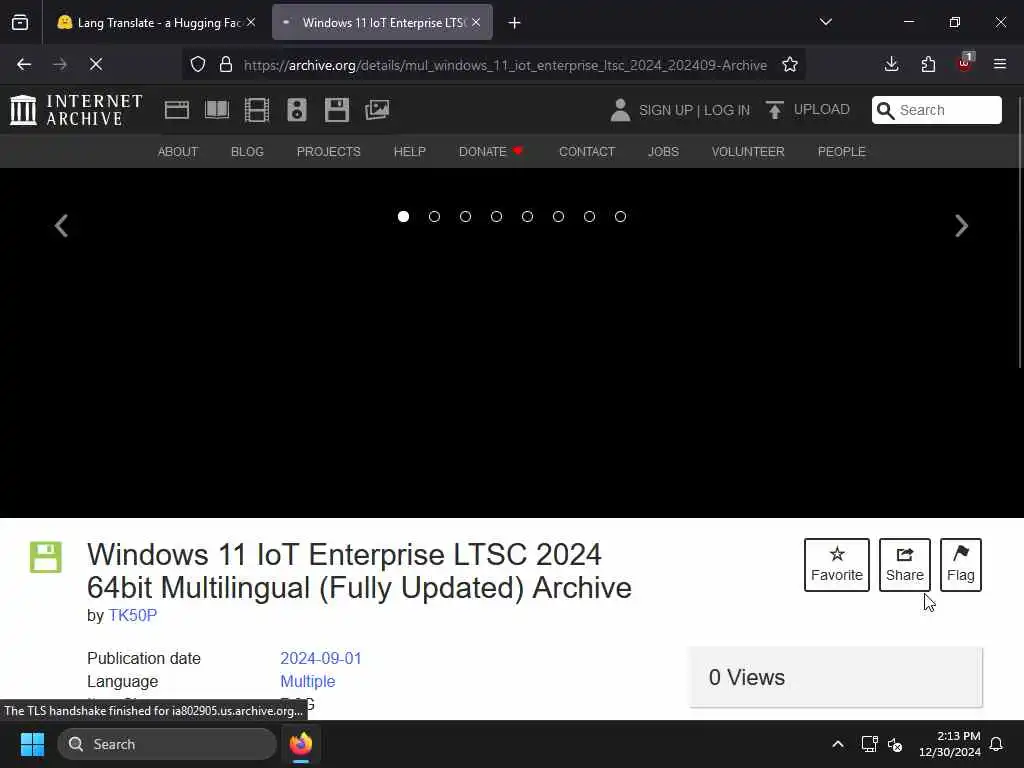Open the notifications bell icon
The width and height of the screenshot is (1024, 768).
[x=997, y=744]
